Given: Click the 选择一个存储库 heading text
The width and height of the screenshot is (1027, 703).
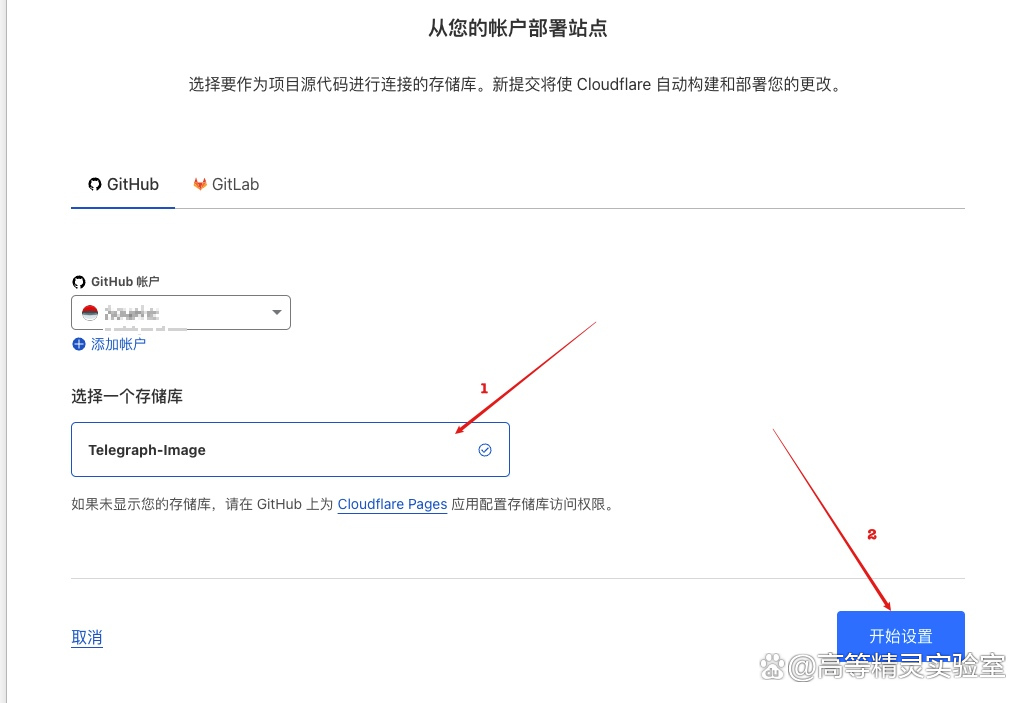Looking at the screenshot, I should (127, 396).
